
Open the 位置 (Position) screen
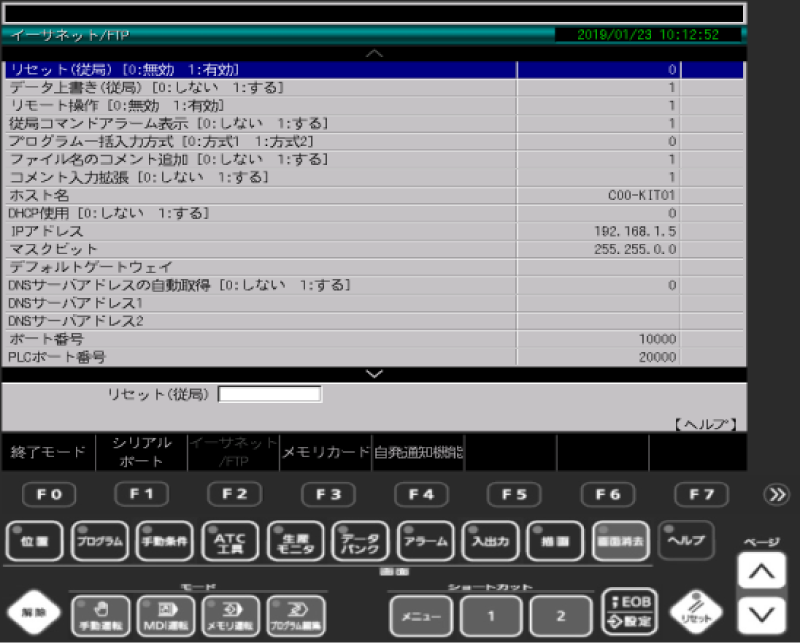click(x=34, y=541)
